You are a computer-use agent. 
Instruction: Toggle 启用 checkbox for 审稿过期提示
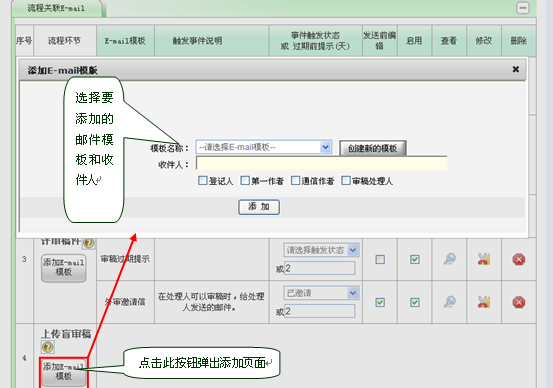tap(414, 260)
